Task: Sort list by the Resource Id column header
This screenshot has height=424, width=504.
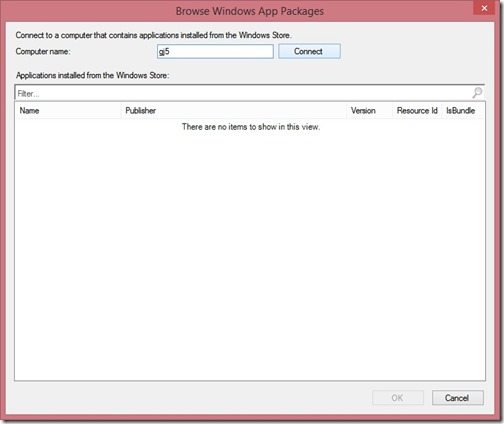Action: (x=418, y=110)
